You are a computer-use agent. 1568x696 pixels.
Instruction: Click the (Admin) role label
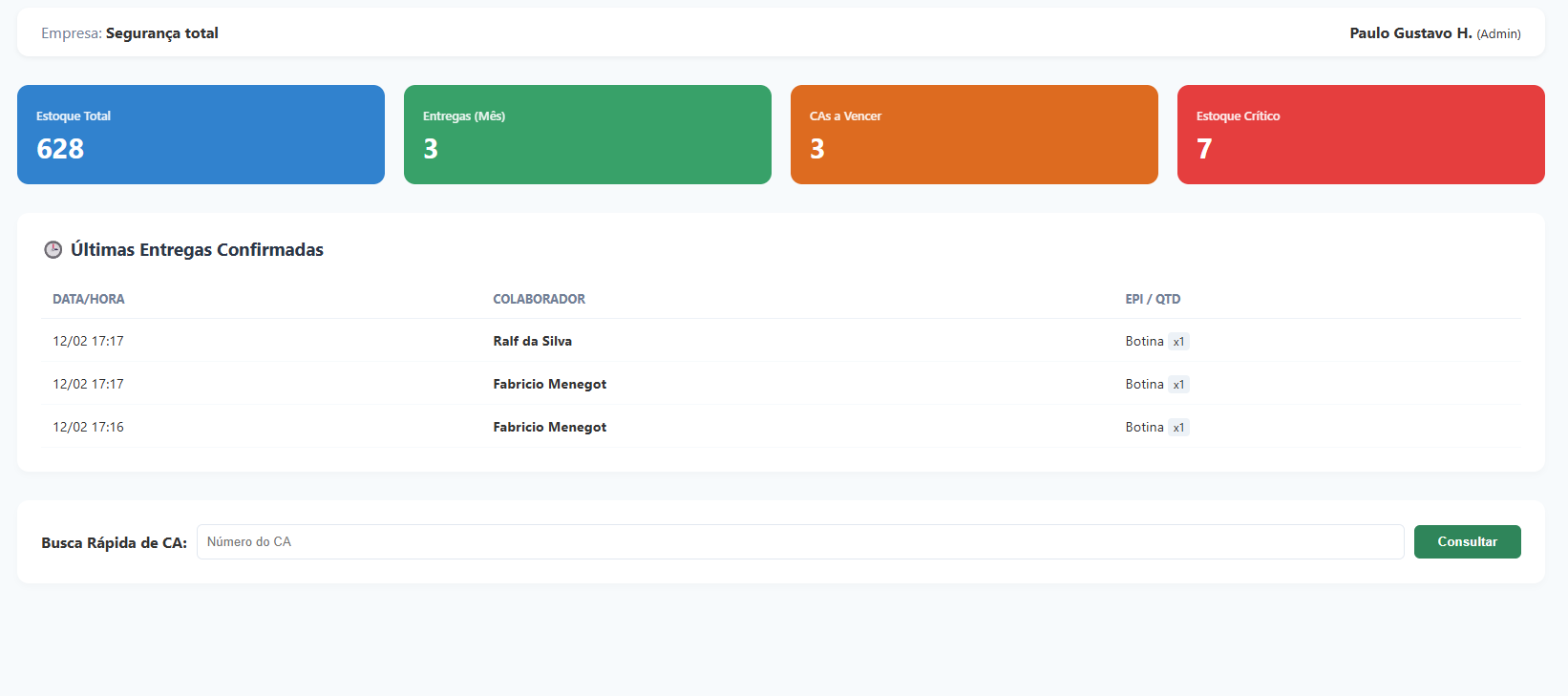pos(1498,34)
